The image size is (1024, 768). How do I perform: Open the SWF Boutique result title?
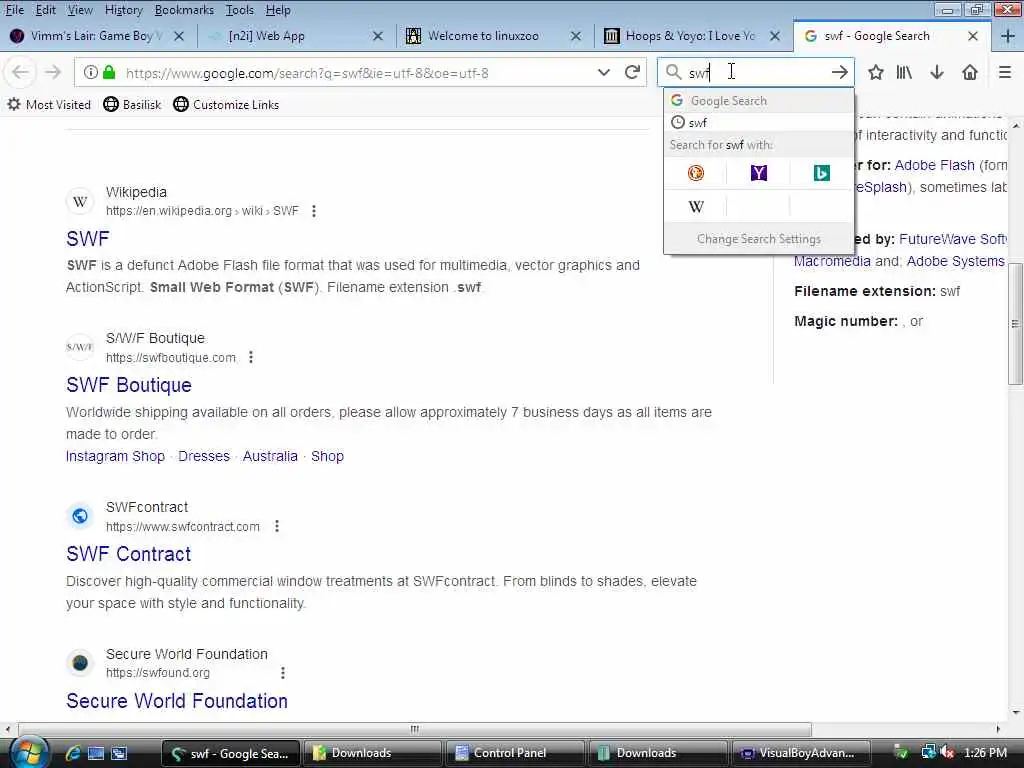[x=129, y=385]
